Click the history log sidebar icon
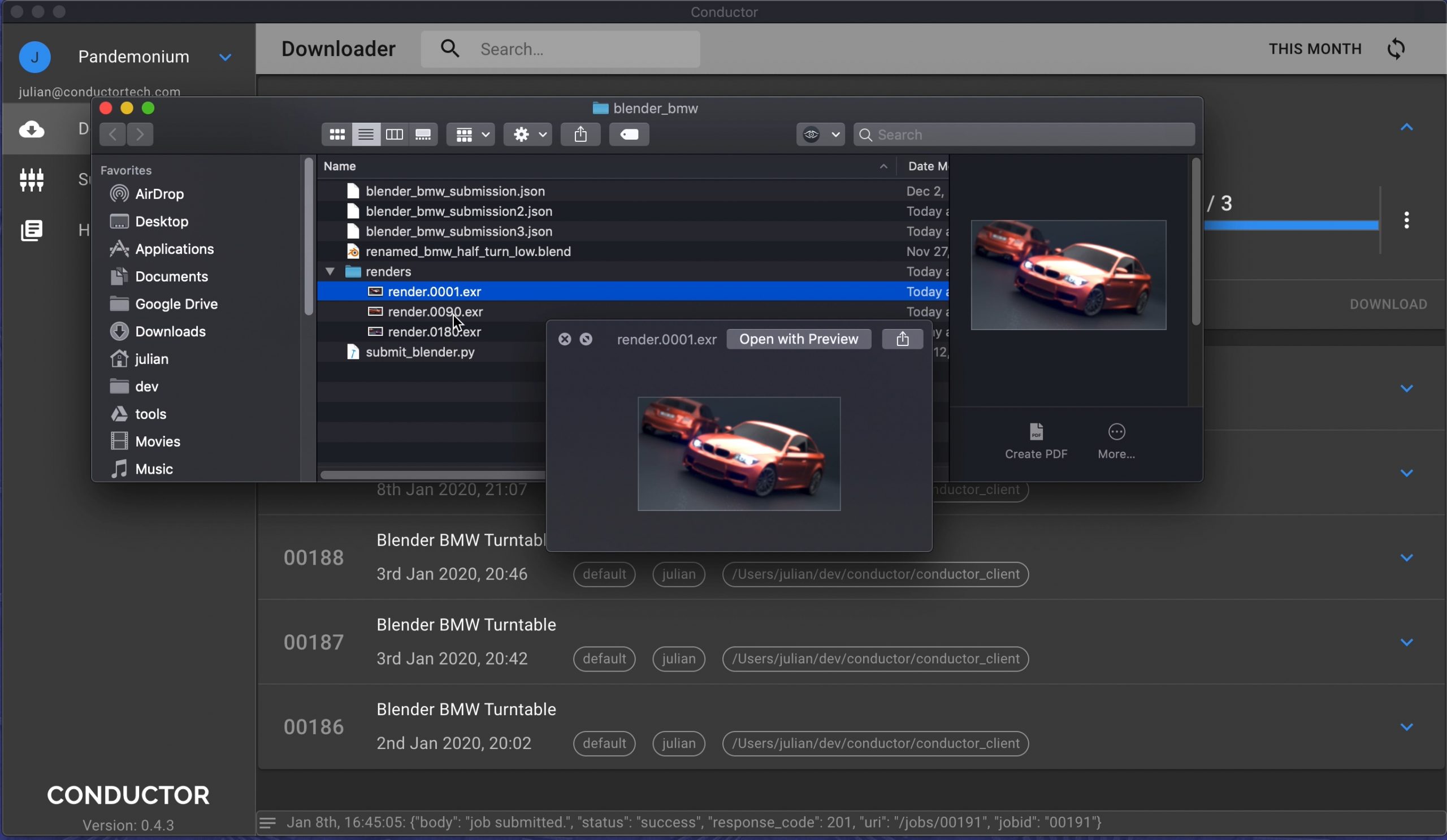This screenshot has height=840, width=1447. (32, 230)
